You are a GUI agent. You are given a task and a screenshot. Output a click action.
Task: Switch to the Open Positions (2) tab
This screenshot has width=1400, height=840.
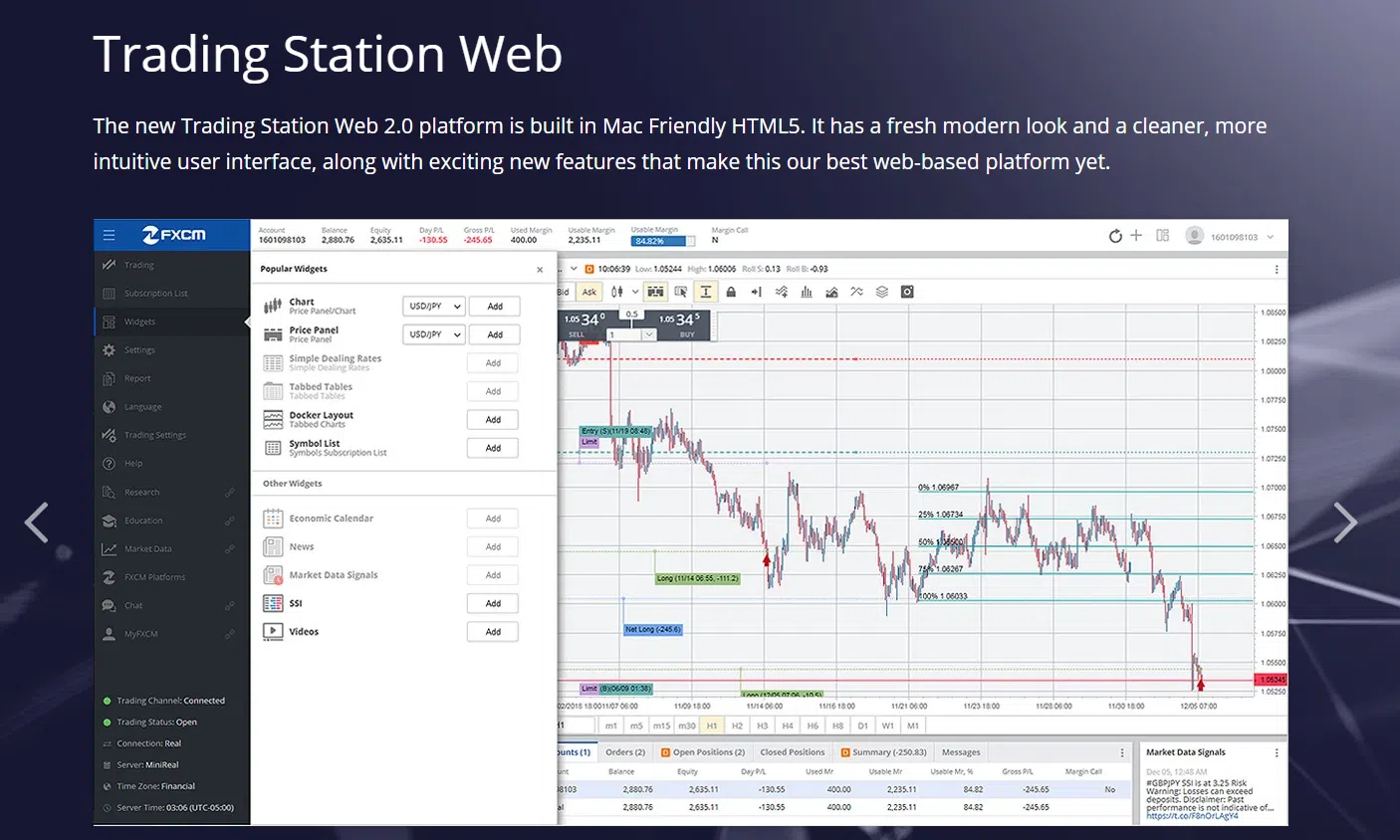click(x=703, y=752)
